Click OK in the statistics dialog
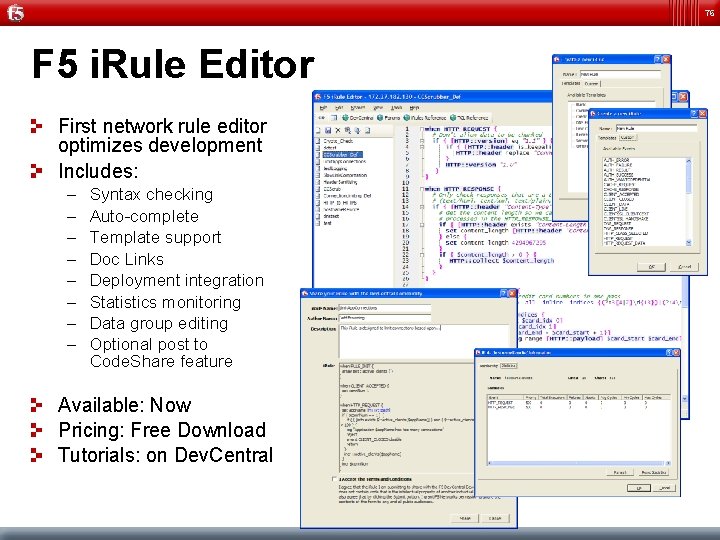The width and height of the screenshot is (720, 540). [x=638, y=488]
